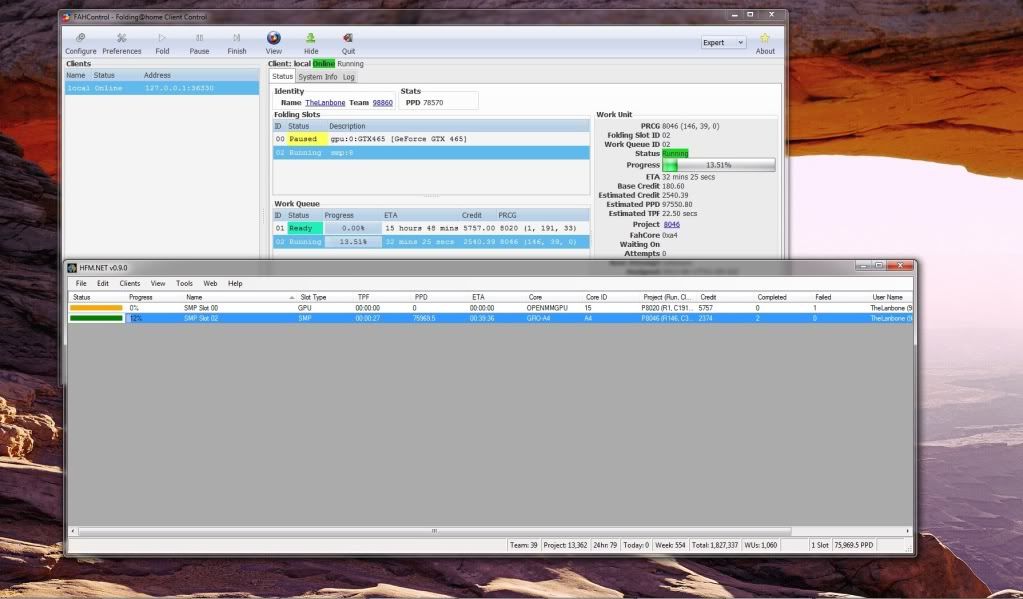Hide the FAHControl window with Hide icon
The image size is (1023, 599).
point(311,44)
